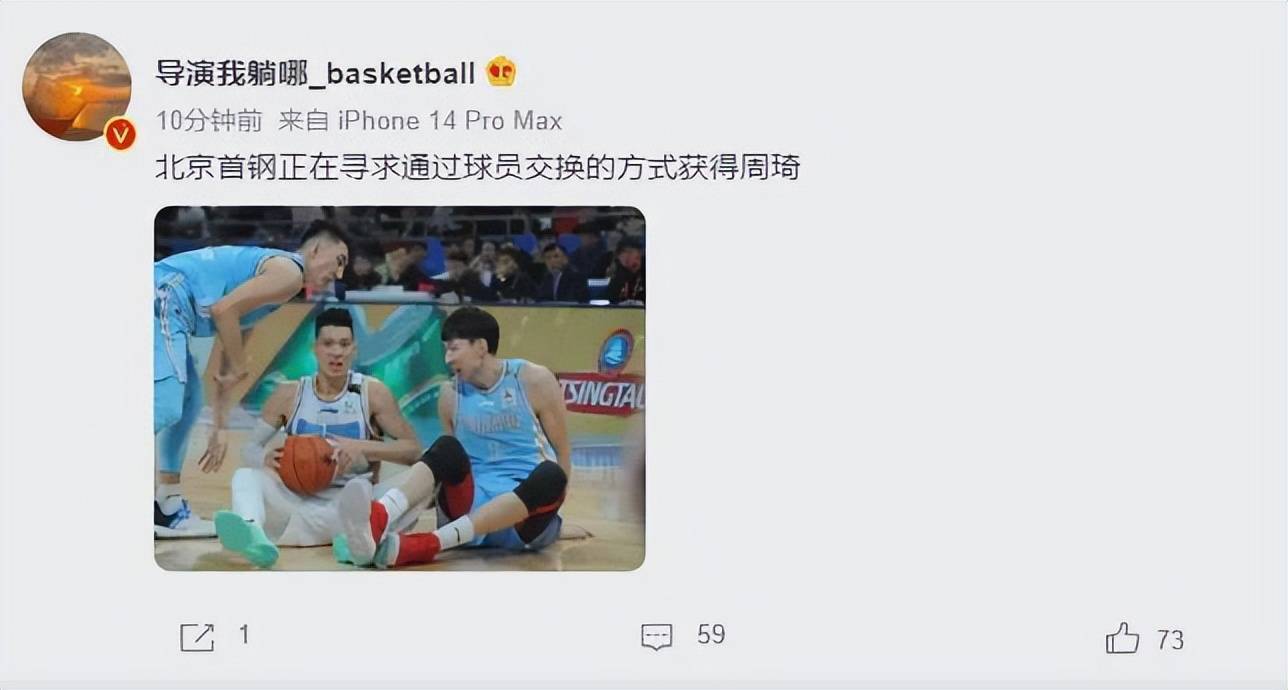Click the post text mentioning 北京首钢
The height and width of the screenshot is (690, 1288).
(477, 167)
